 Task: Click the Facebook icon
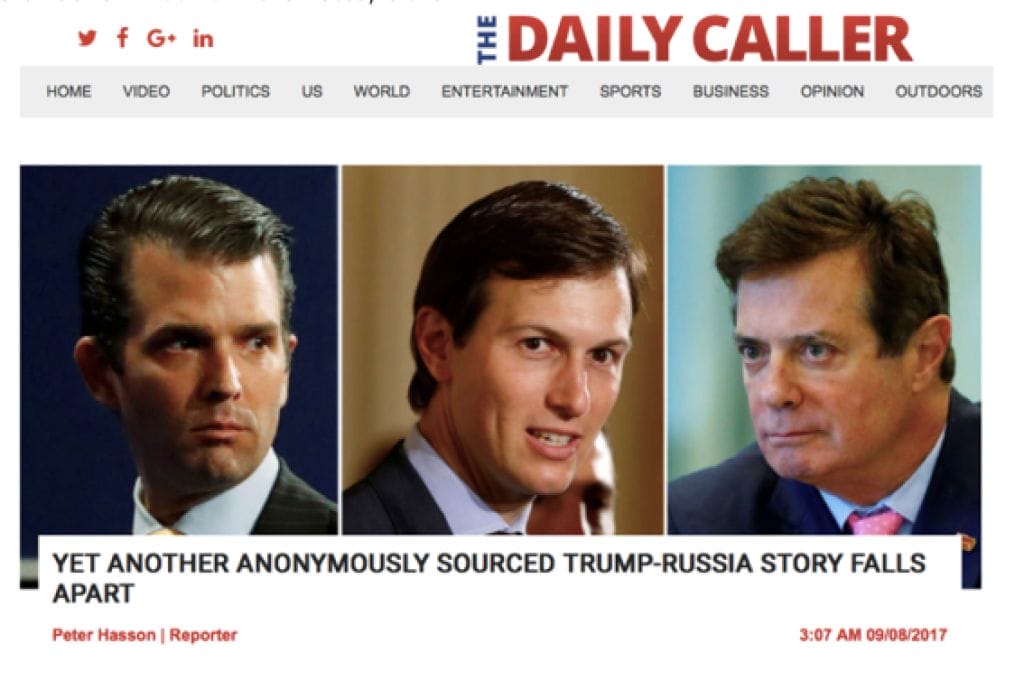[x=122, y=38]
